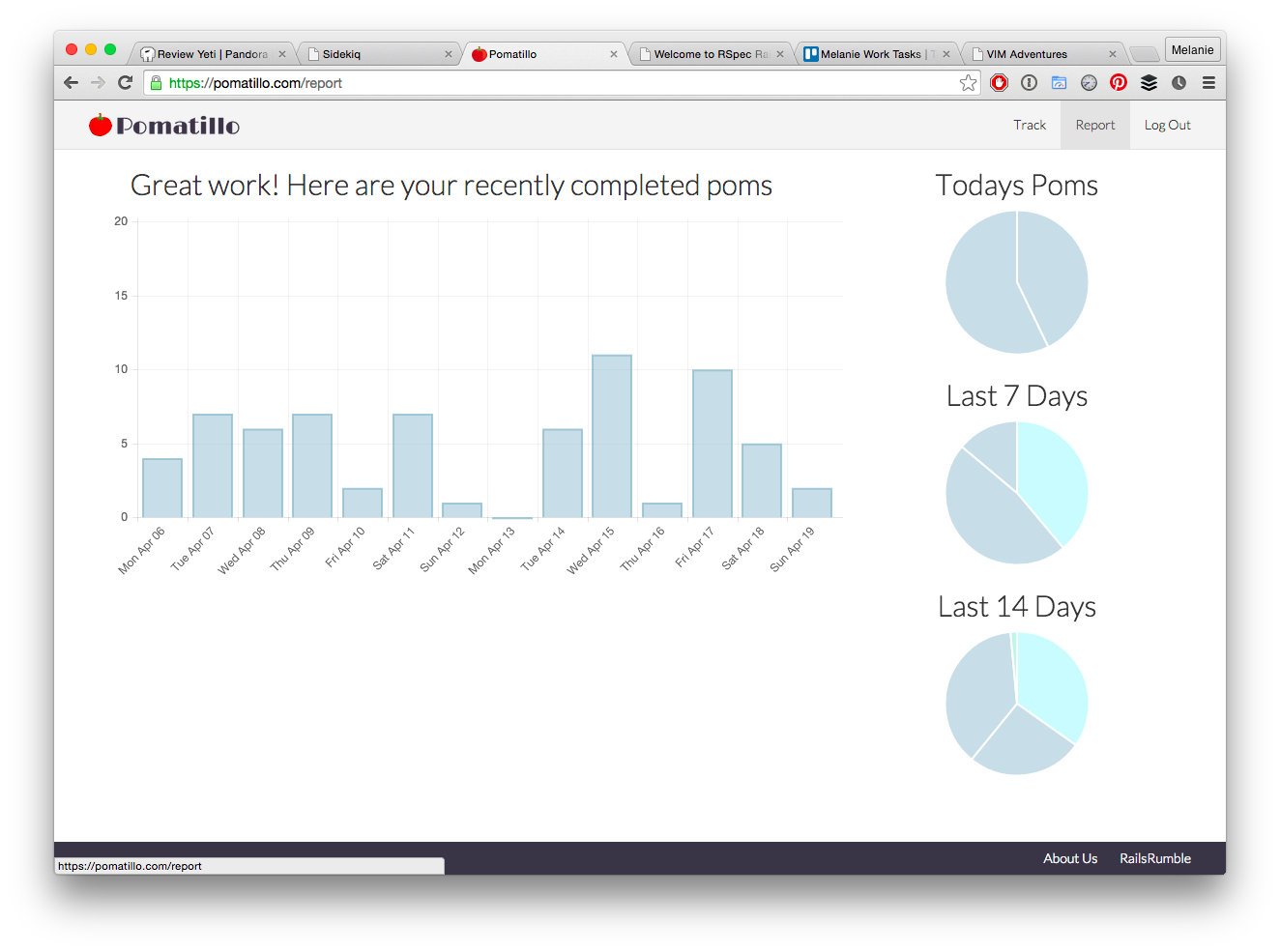
Task: Switch to Melanie Work Tasks tab
Action: tap(877, 54)
